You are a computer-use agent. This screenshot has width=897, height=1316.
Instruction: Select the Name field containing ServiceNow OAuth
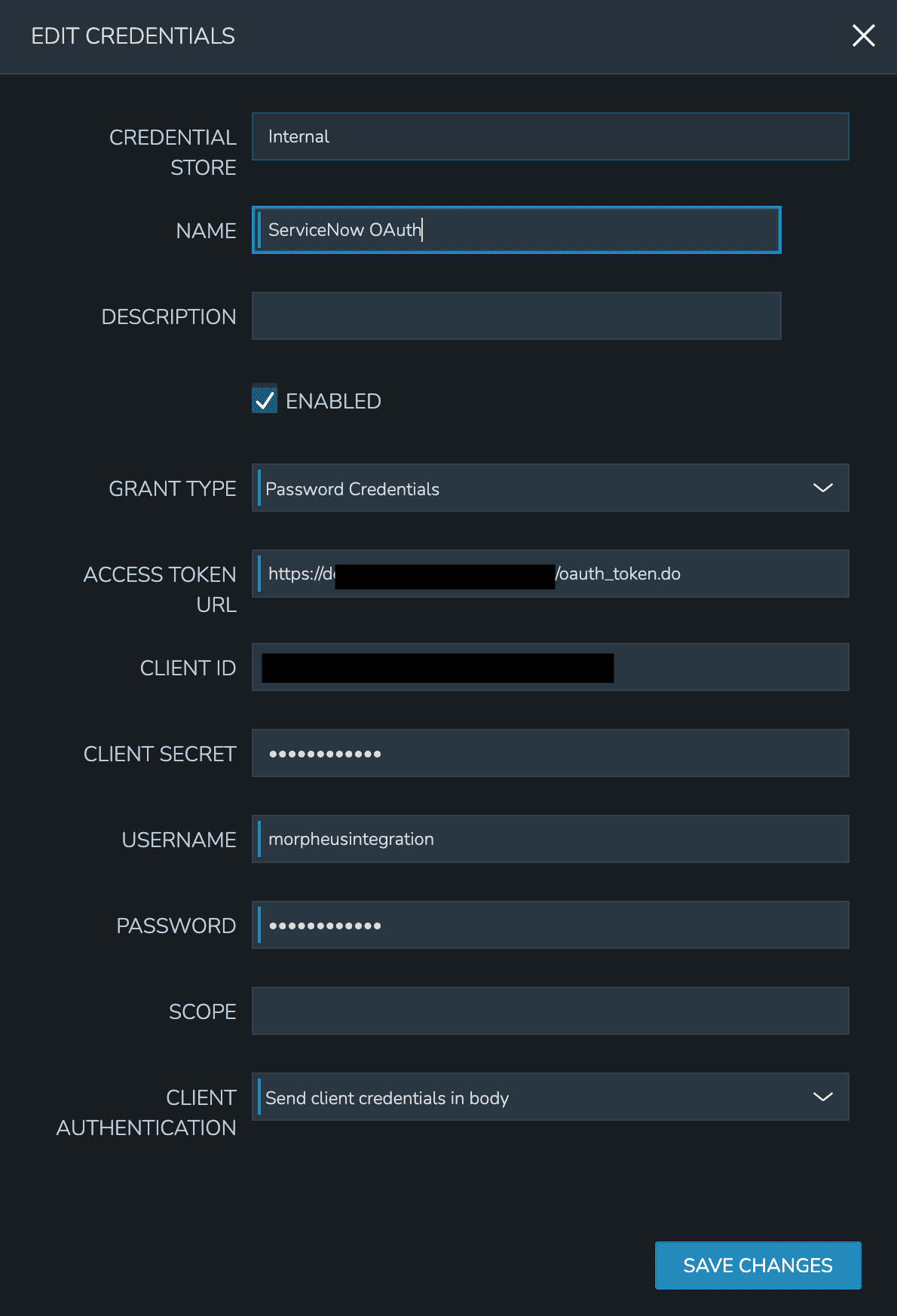click(516, 230)
